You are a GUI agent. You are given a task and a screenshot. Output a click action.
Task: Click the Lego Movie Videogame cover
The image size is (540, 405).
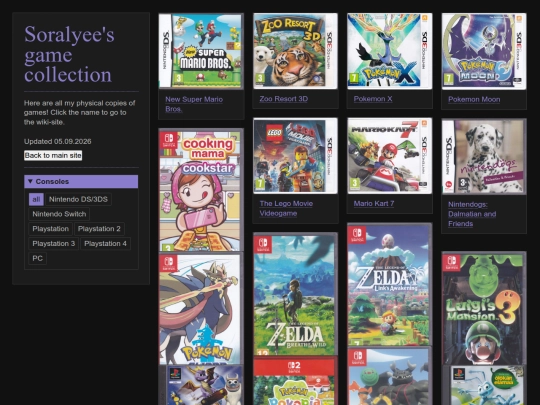click(x=295, y=156)
